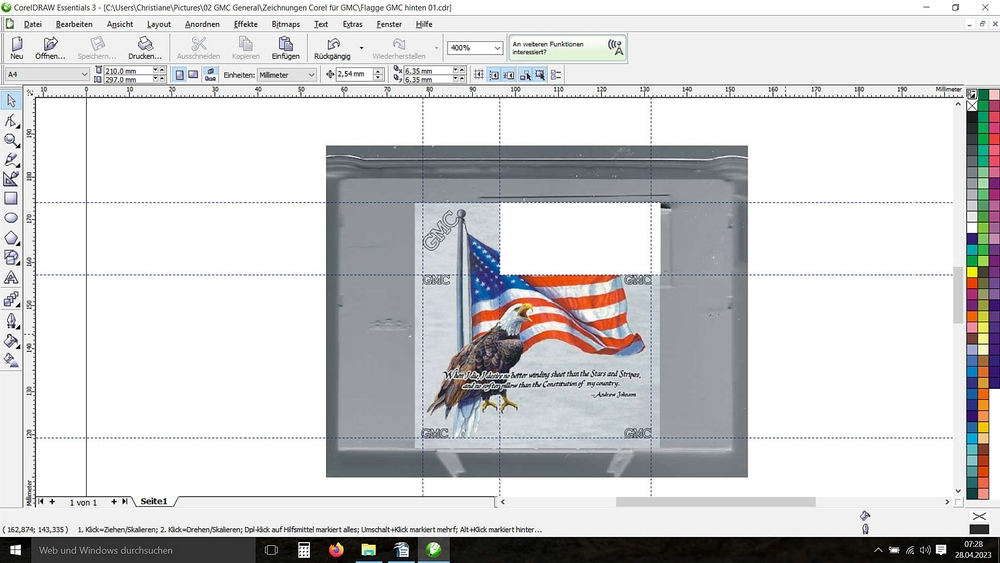Toggle treat as filled button

(x=540, y=75)
